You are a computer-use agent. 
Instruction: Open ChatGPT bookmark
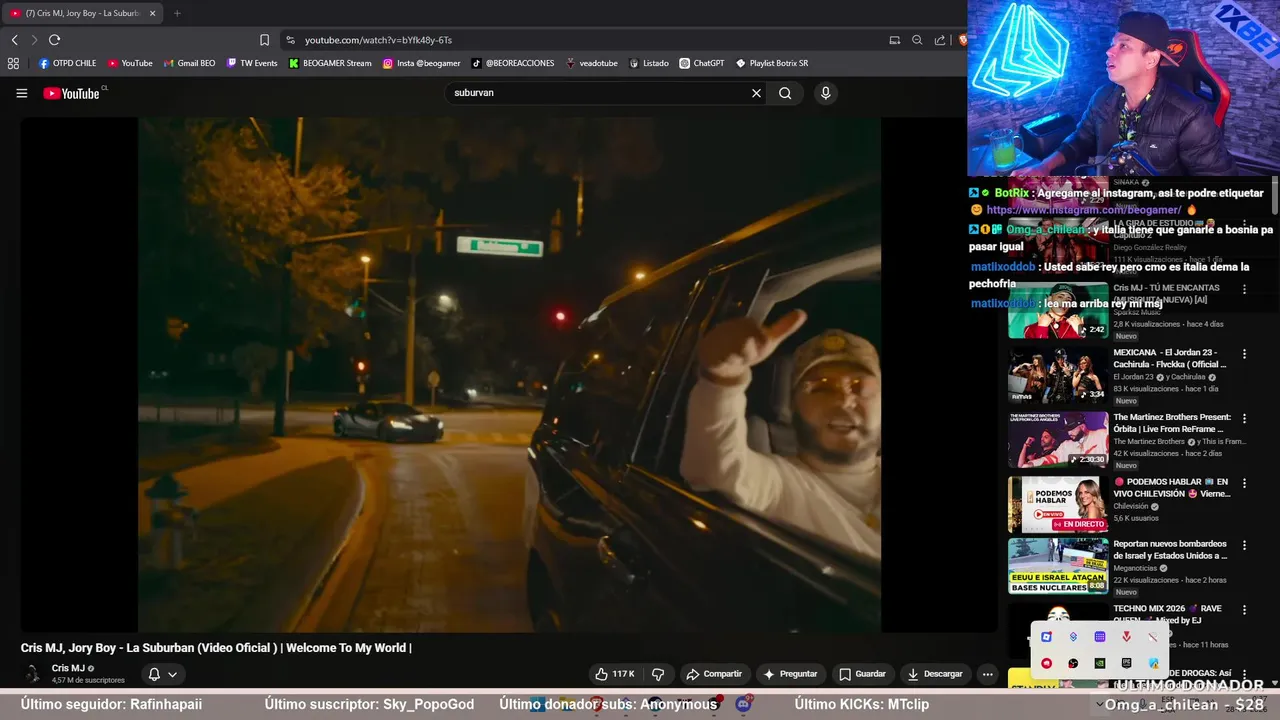pos(702,63)
